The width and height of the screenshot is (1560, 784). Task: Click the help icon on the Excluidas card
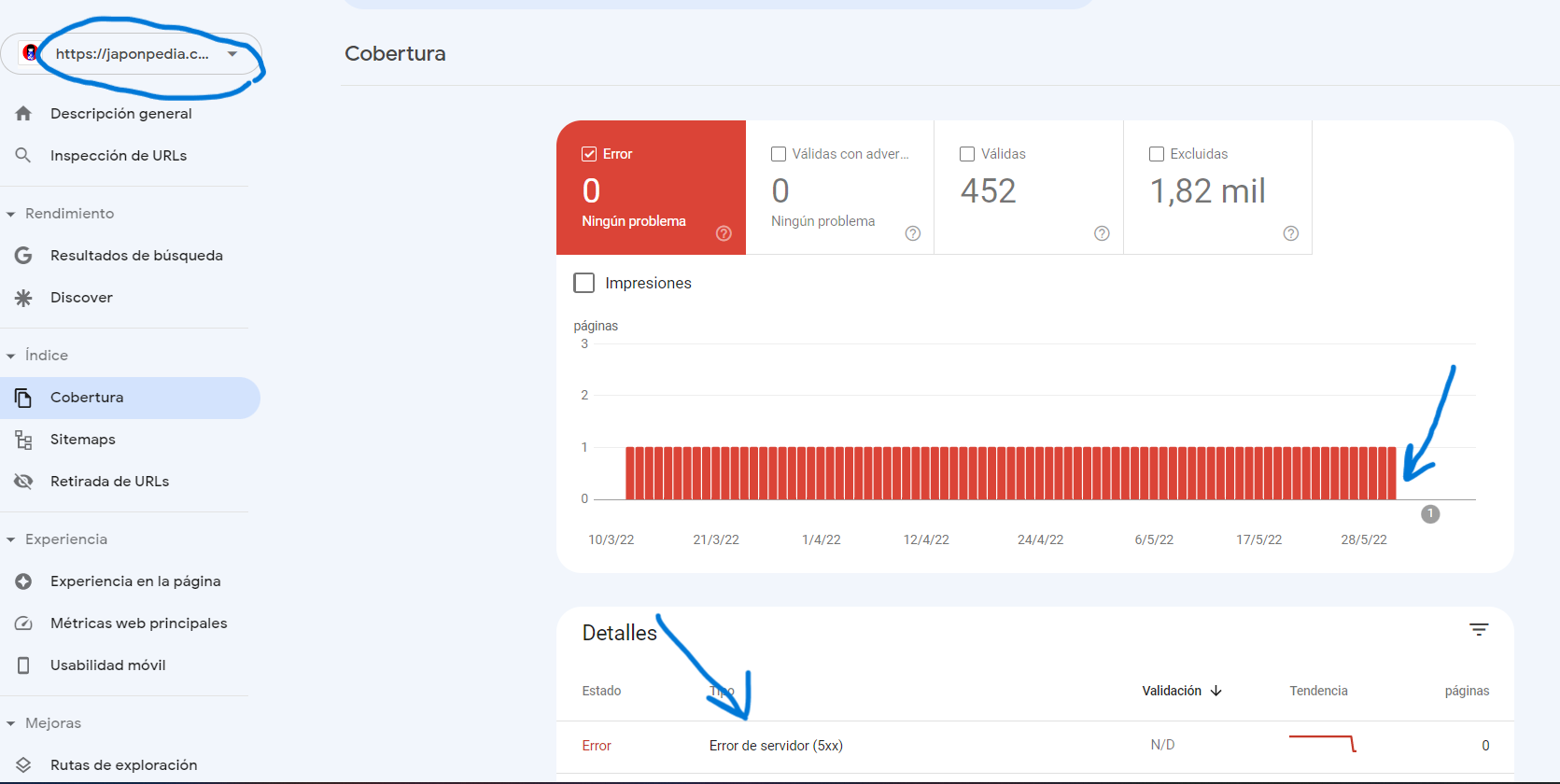click(1291, 233)
